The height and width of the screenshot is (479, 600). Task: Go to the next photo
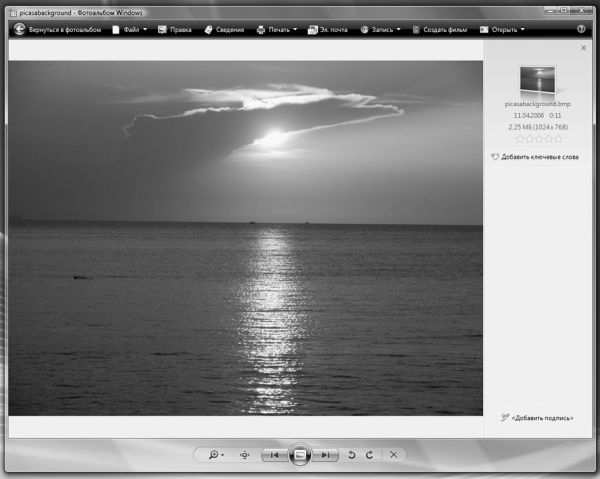[326, 455]
